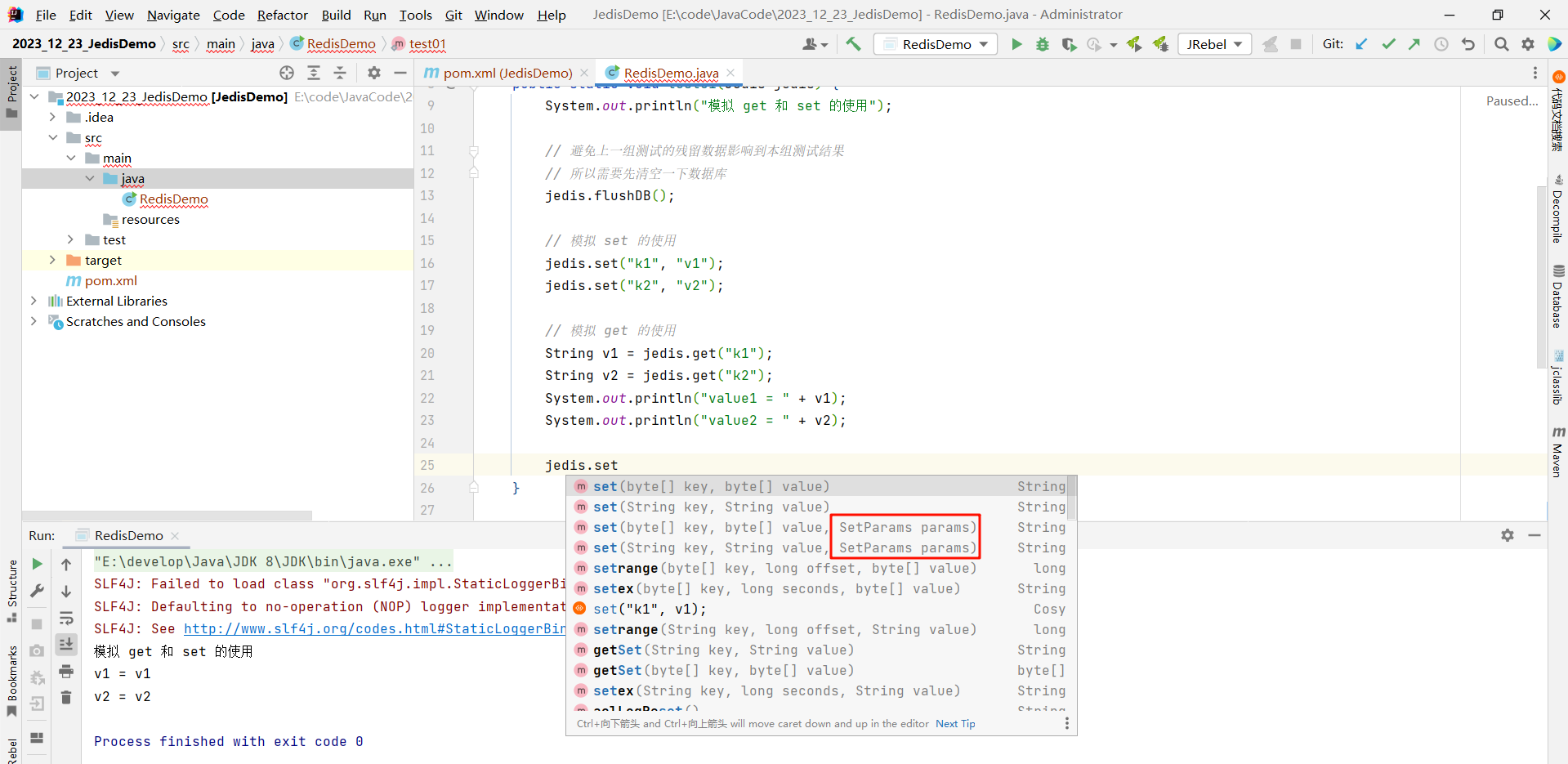This screenshot has width=1568, height=764.
Task: Build project with the hammer icon
Action: [854, 44]
